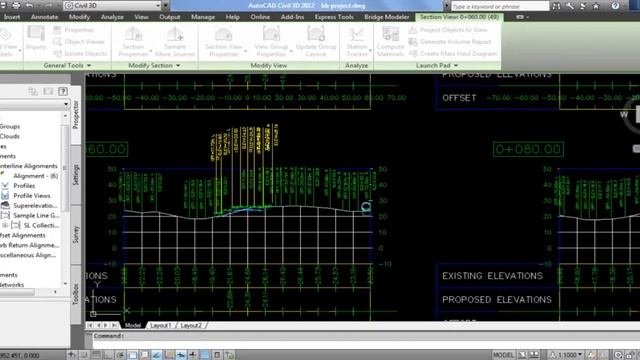The height and width of the screenshot is (360, 640).
Task: Select Profile Views tree item
Action: point(32,196)
